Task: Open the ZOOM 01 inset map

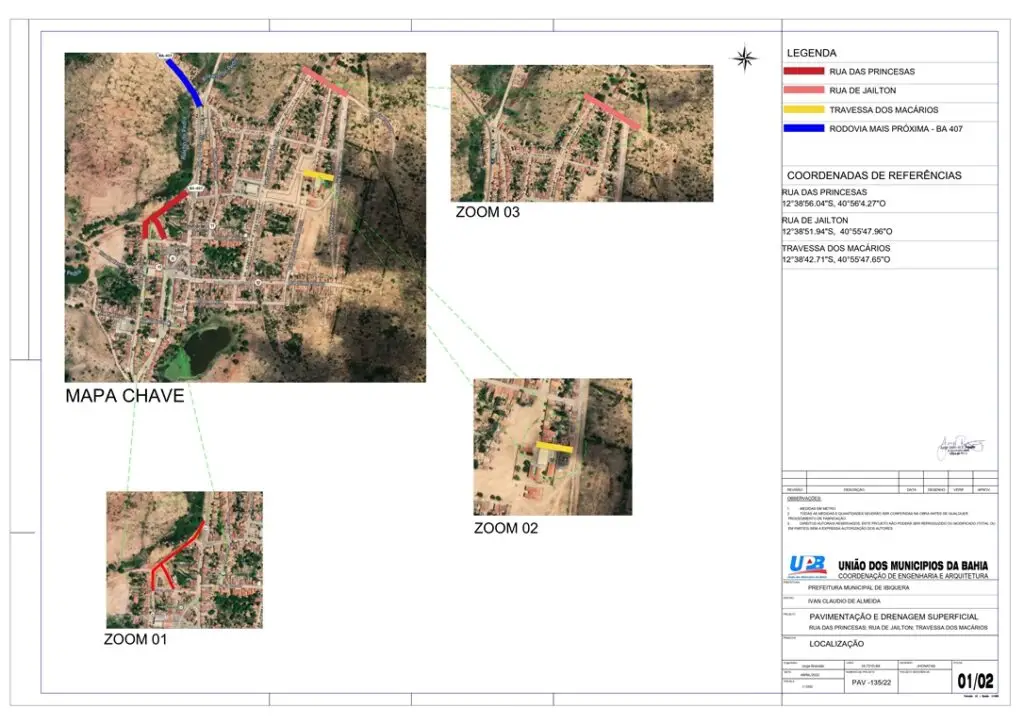Action: [x=184, y=560]
